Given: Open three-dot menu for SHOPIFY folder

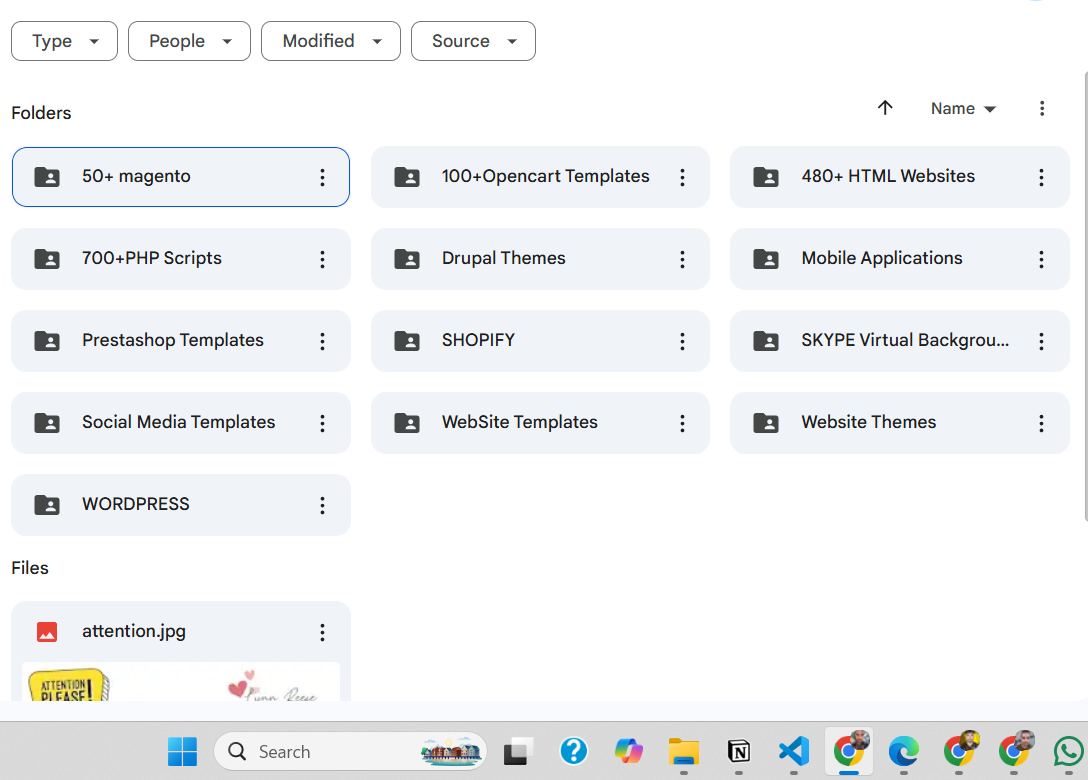Looking at the screenshot, I should pos(682,341).
